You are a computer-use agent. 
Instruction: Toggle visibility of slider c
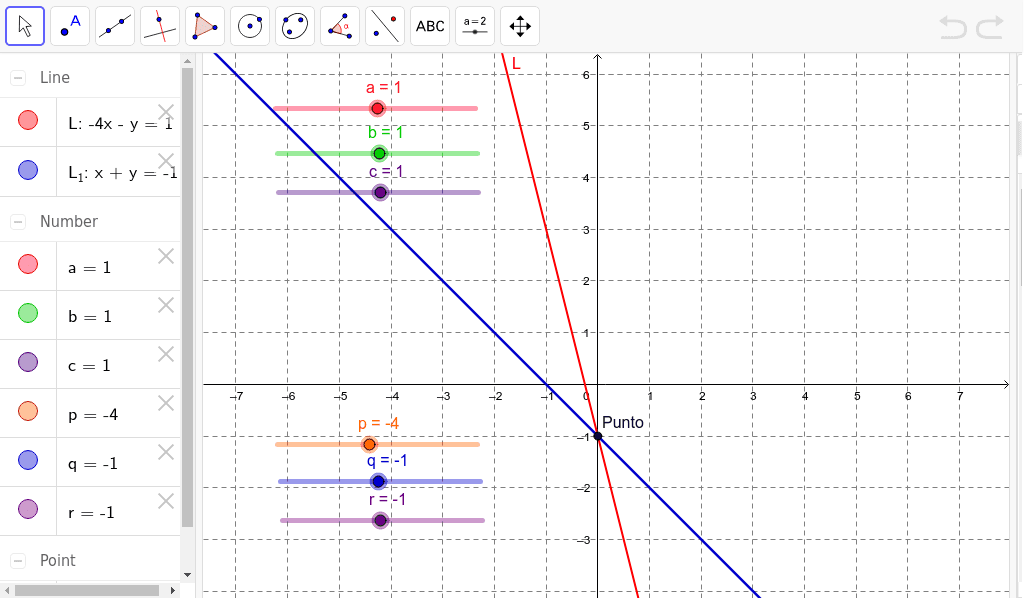28,362
